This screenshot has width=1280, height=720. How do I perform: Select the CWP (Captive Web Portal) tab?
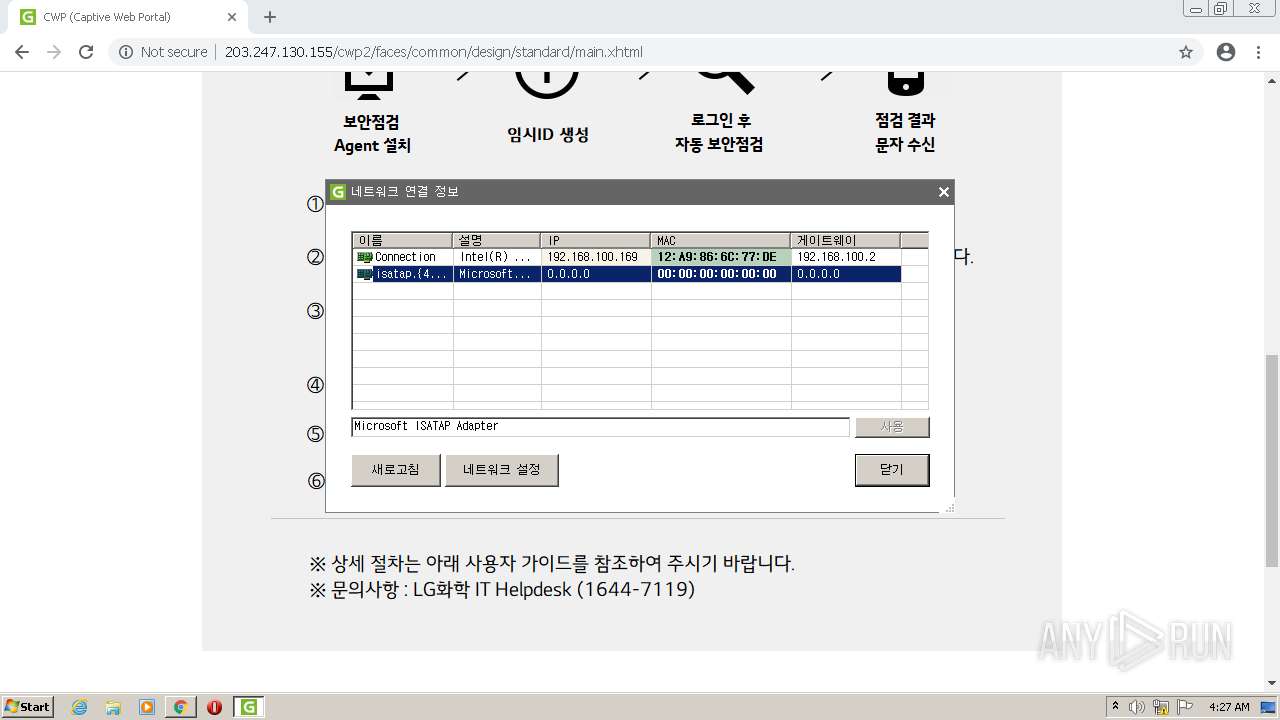127,17
